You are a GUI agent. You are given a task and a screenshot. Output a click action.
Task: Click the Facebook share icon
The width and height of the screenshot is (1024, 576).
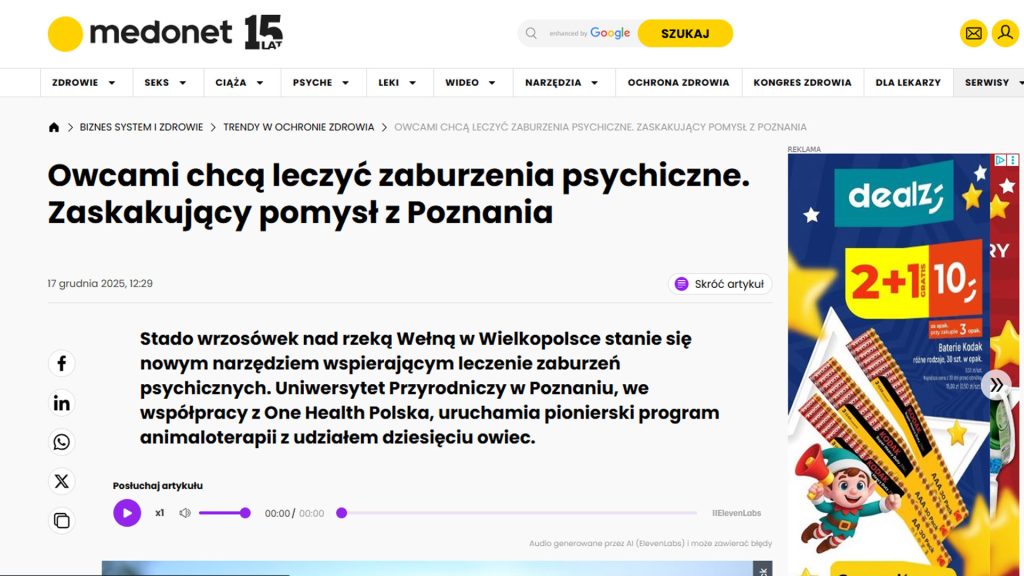(x=62, y=363)
